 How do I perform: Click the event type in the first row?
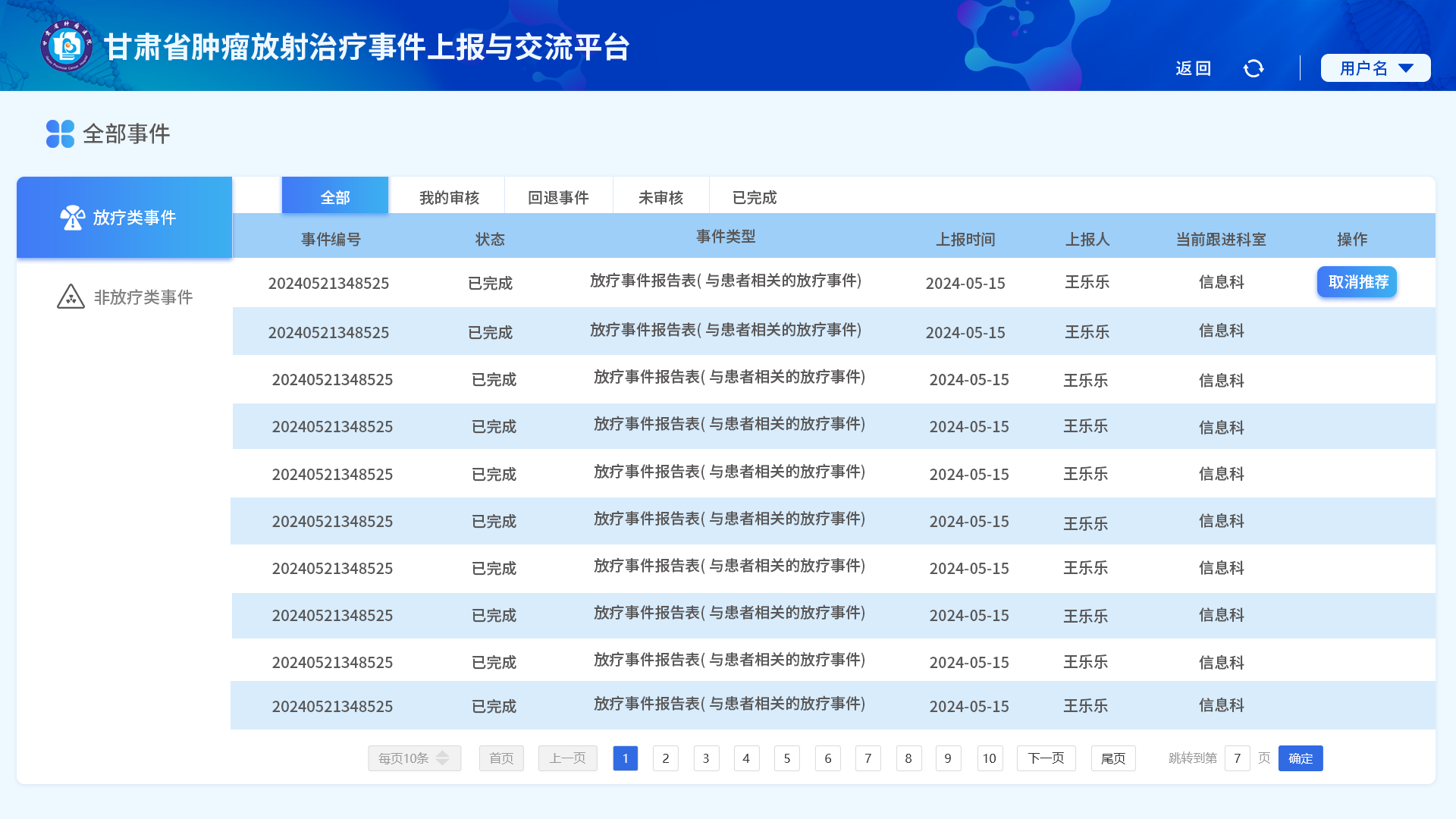(726, 281)
